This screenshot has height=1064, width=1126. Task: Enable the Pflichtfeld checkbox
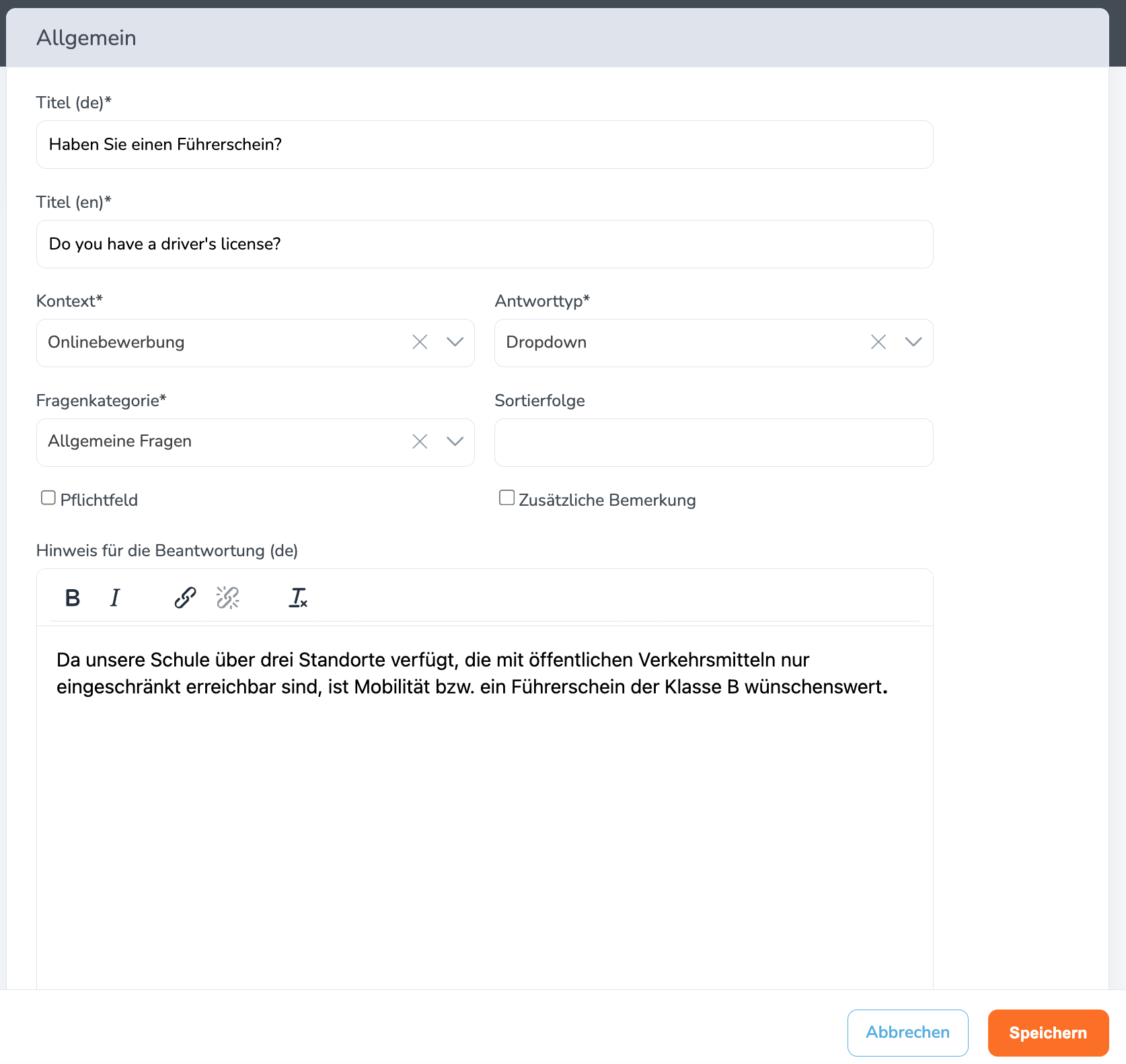pos(48,497)
